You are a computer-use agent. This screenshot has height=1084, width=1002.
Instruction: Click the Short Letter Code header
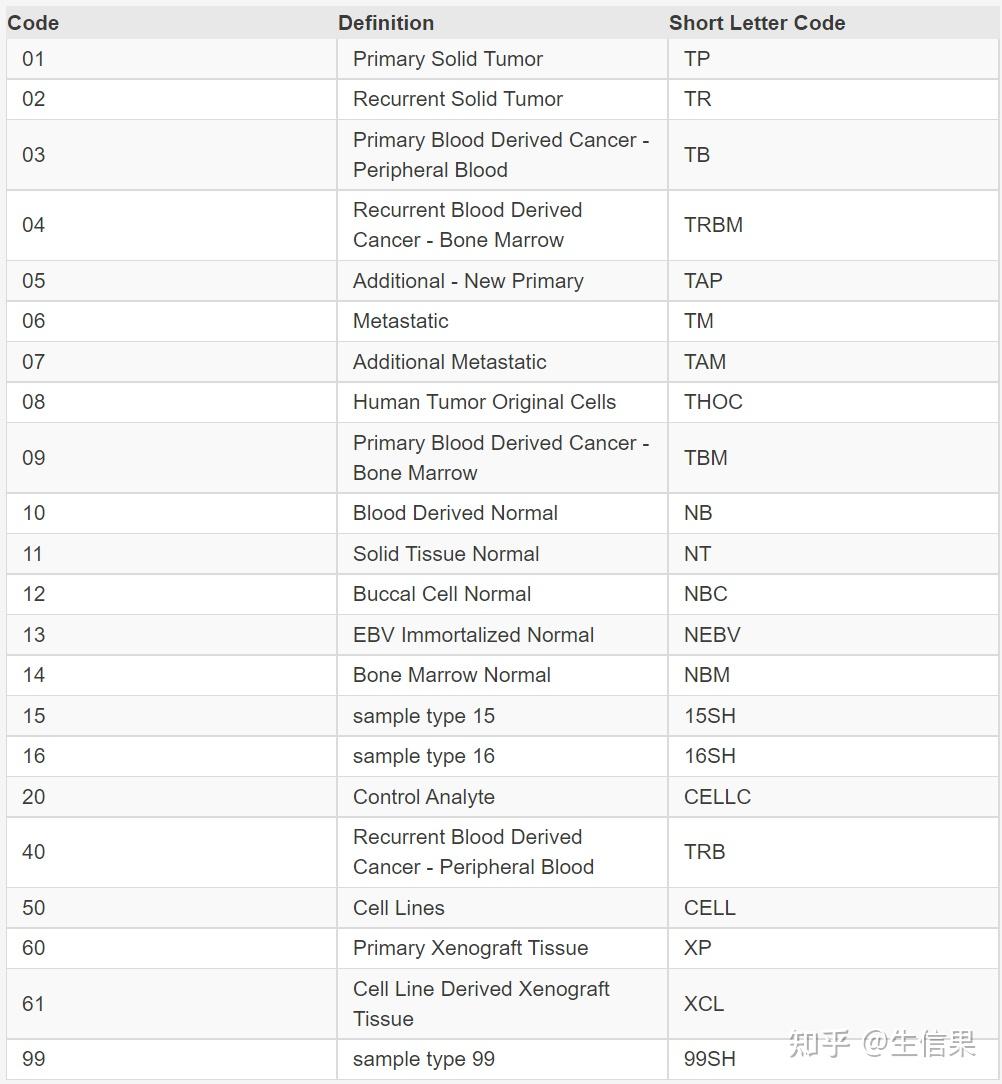click(x=757, y=22)
